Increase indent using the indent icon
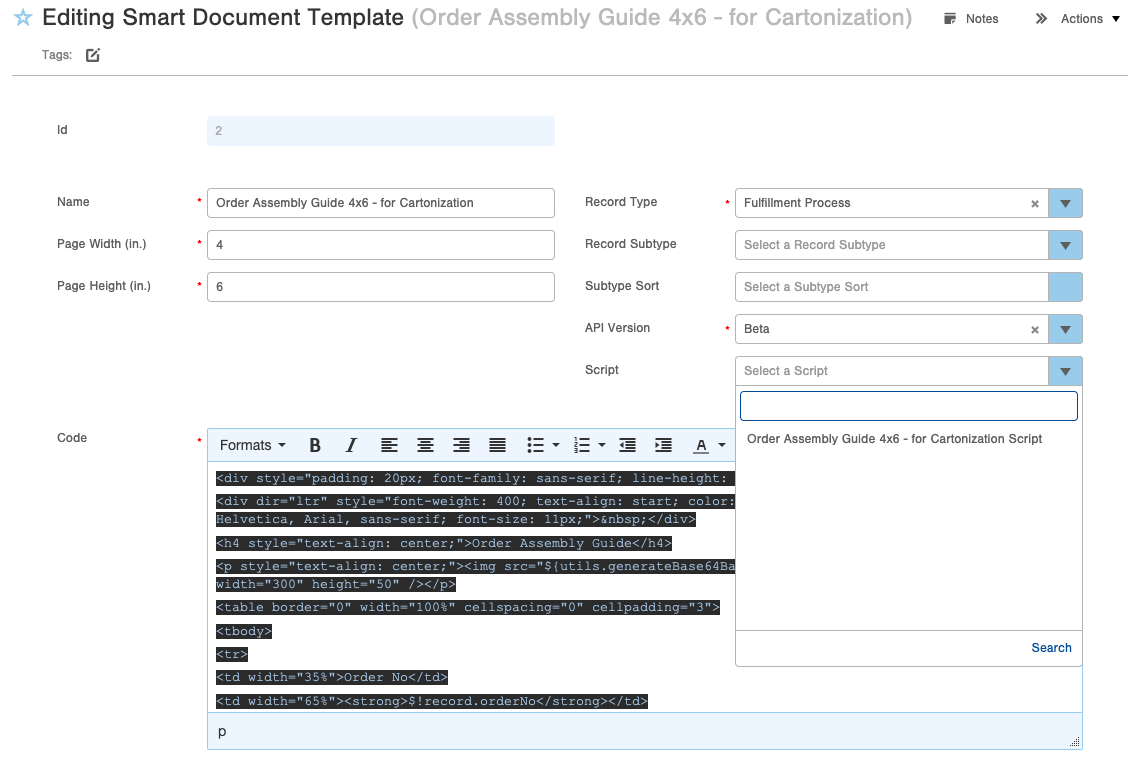 [663, 445]
